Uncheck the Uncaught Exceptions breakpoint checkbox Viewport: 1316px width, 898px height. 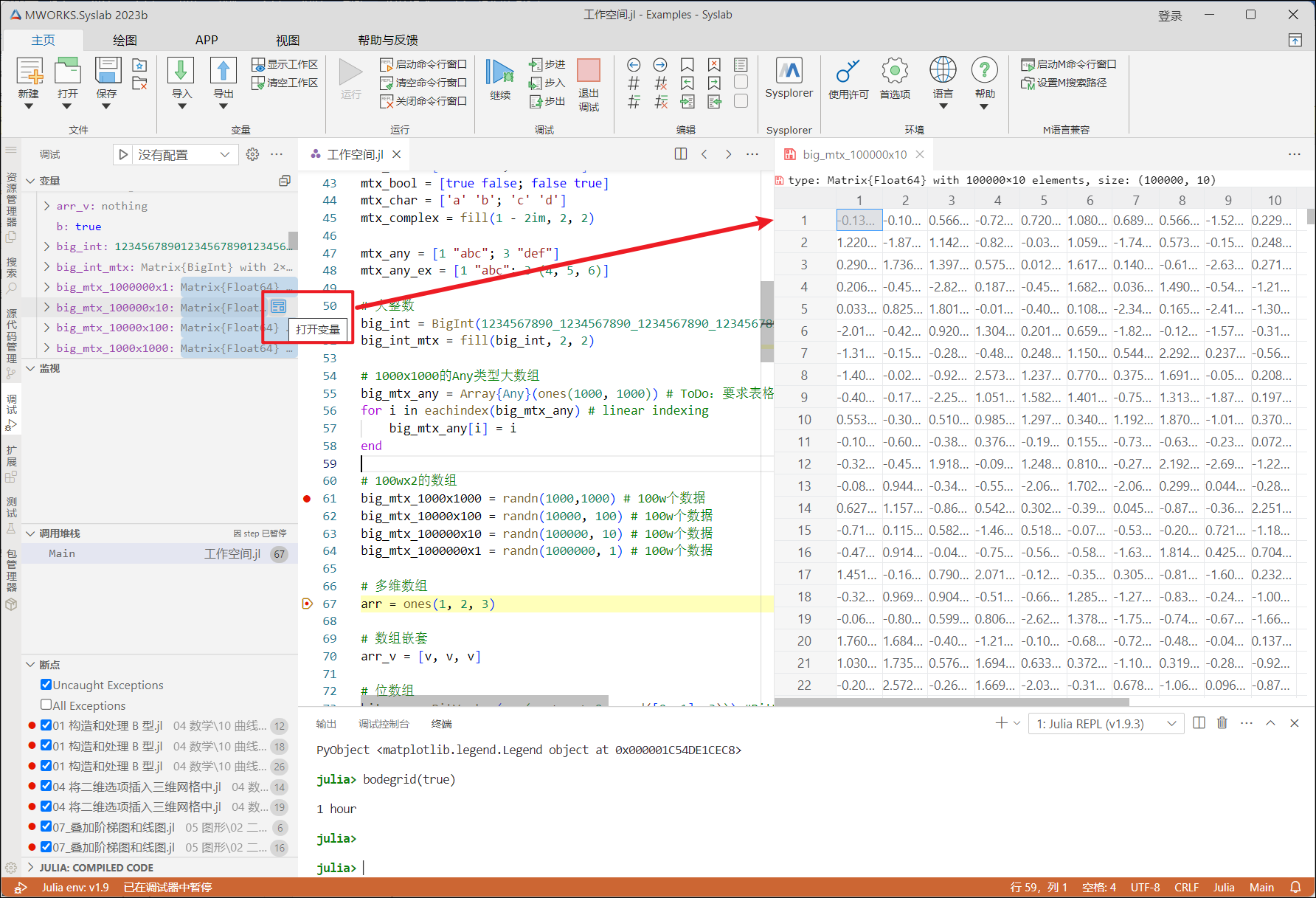point(46,685)
